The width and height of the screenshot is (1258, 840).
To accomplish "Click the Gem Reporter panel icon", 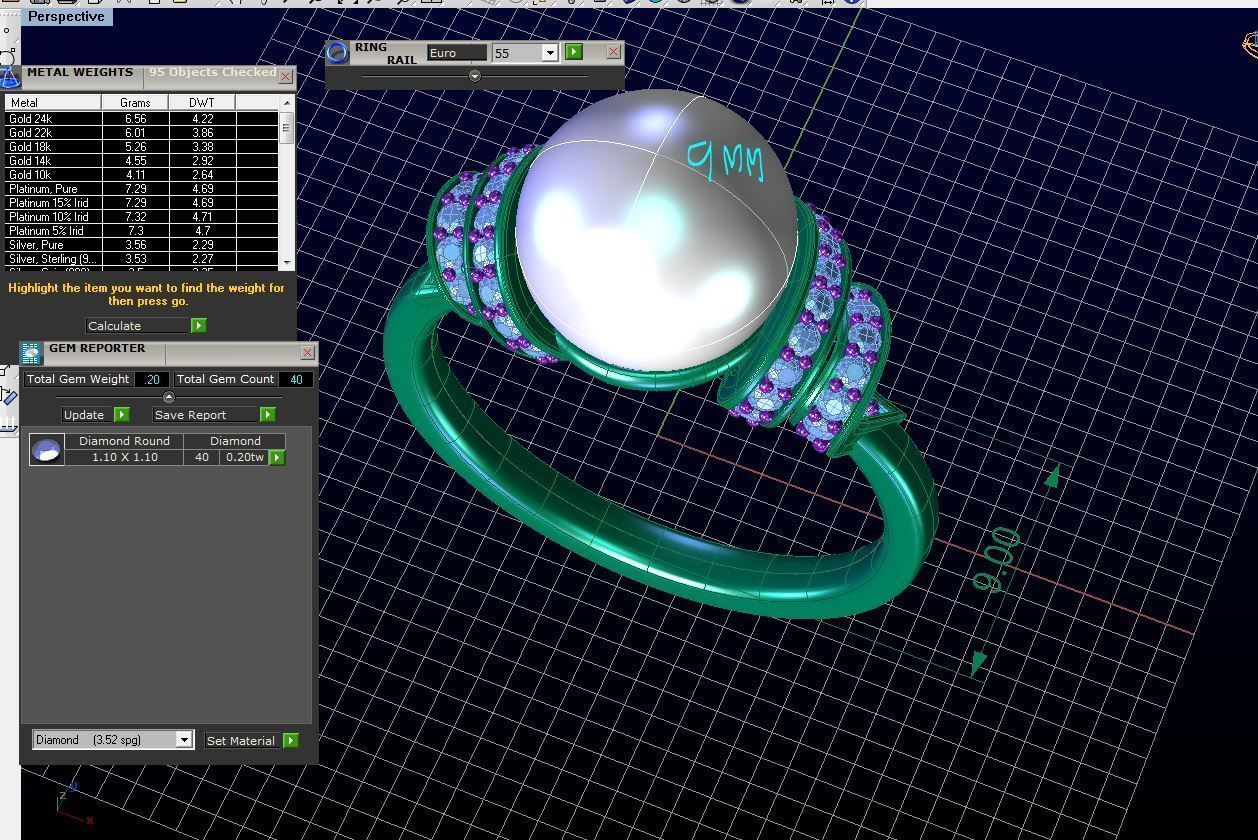I will point(32,352).
